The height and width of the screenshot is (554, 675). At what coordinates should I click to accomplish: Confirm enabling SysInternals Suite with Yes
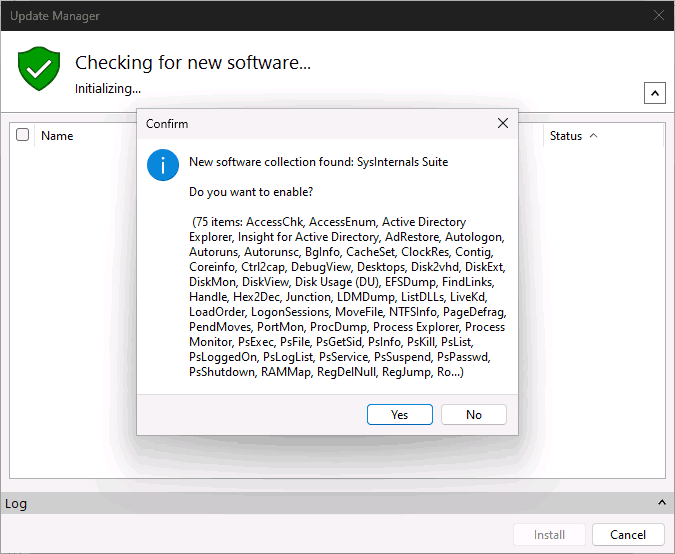click(399, 415)
